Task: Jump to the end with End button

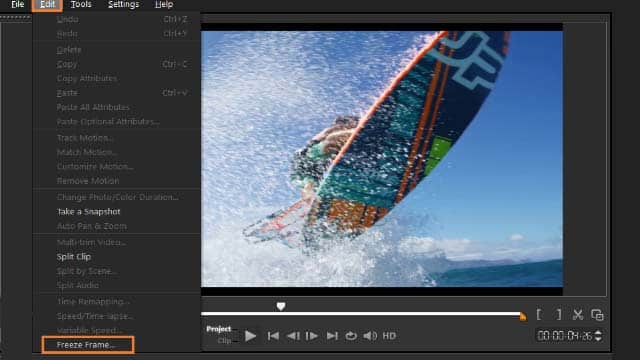Action: 332,336
